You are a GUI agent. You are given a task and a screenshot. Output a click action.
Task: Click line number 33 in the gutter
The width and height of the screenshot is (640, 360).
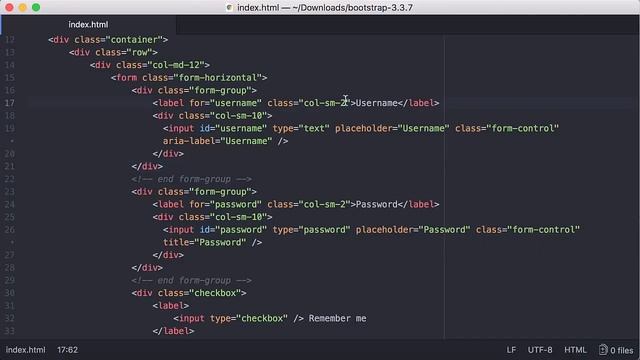(10, 331)
